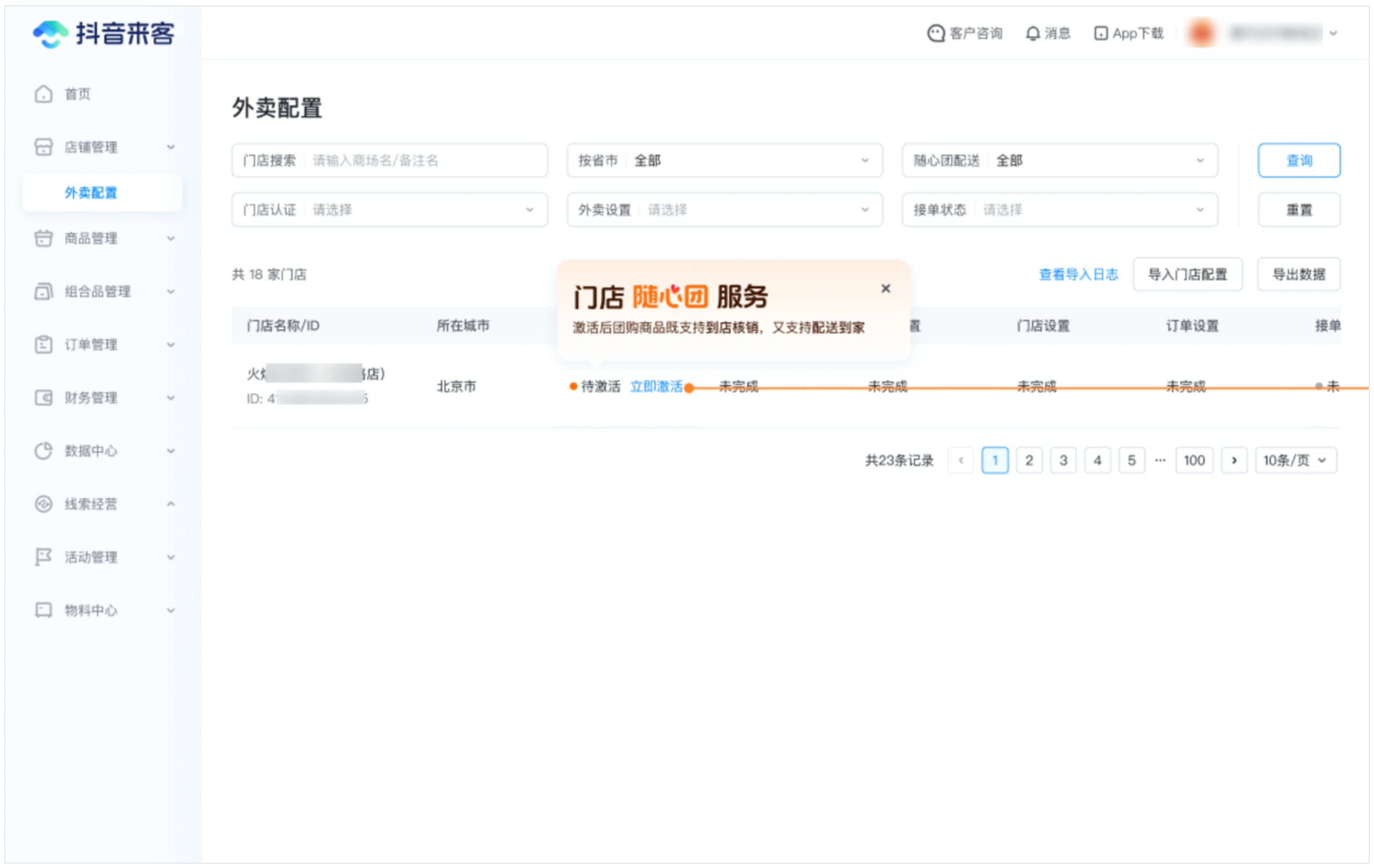Image resolution: width=1374 pixels, height=868 pixels.
Task: Open the 订单管理 section
Action: (x=91, y=344)
